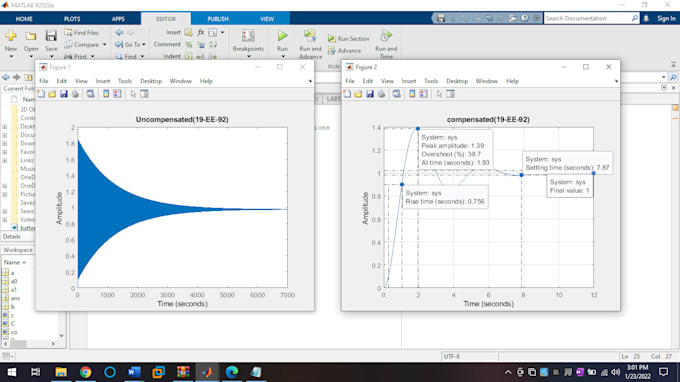Click the Search Documentation field
Image resolution: width=680 pixels, height=382 pixels.
coord(591,18)
